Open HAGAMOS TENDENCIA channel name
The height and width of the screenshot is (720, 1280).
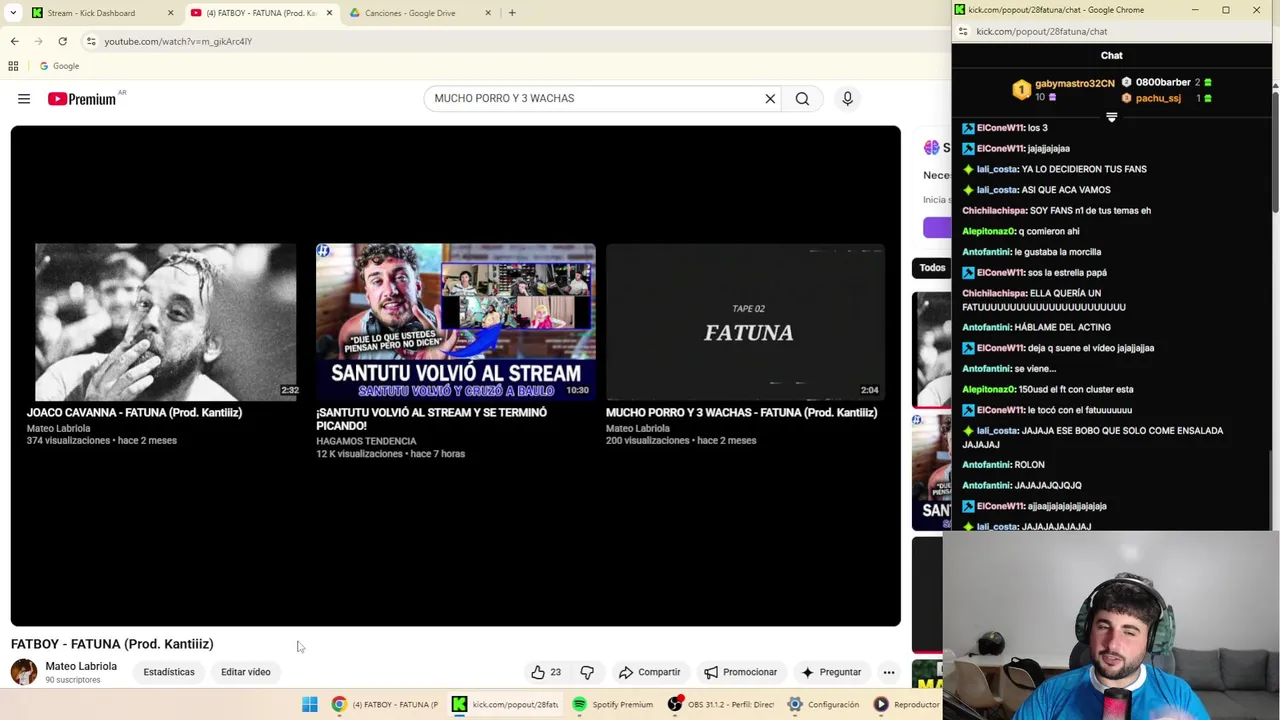click(366, 441)
